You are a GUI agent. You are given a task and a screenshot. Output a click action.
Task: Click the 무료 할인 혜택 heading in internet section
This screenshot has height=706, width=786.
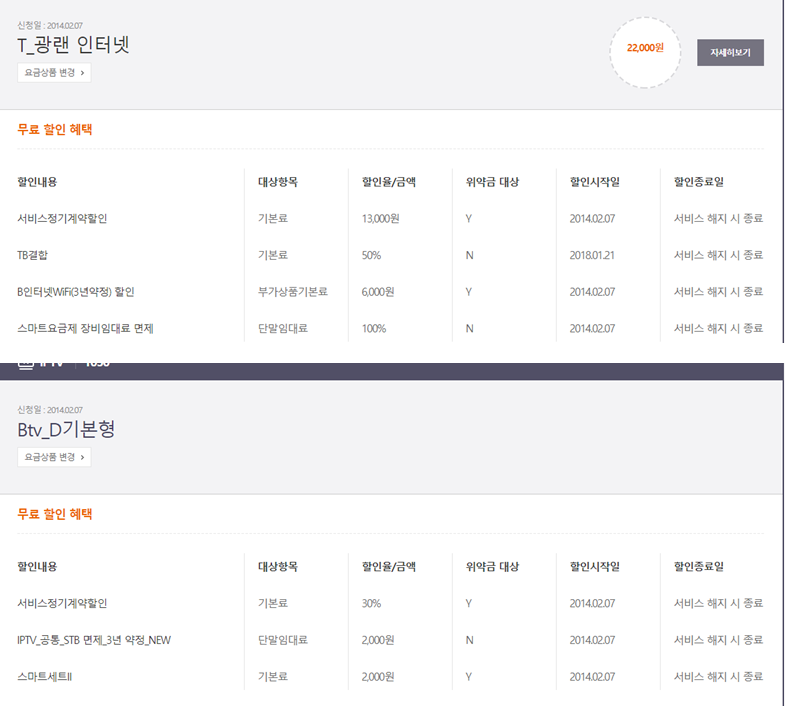coord(55,129)
